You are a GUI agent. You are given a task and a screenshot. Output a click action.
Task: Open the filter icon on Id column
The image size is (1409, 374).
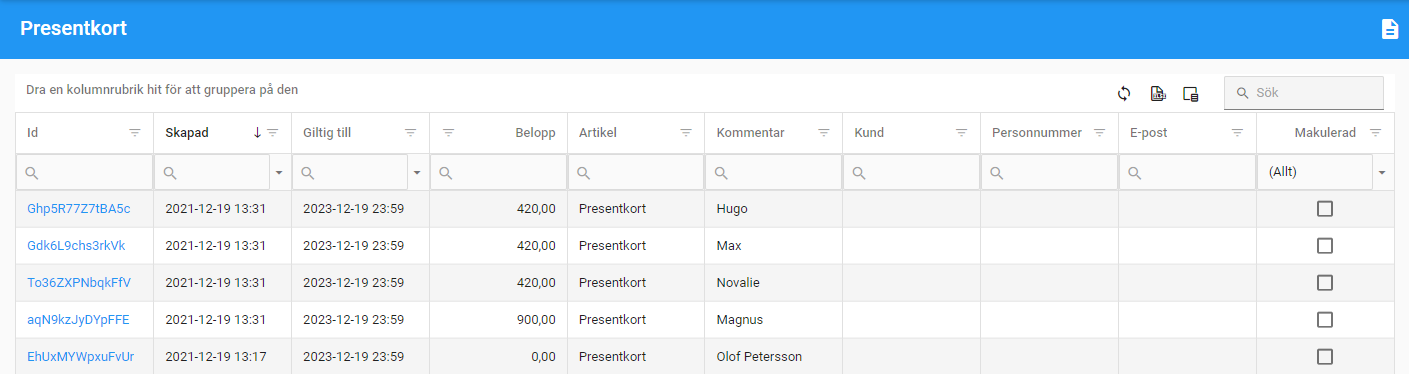(x=135, y=132)
